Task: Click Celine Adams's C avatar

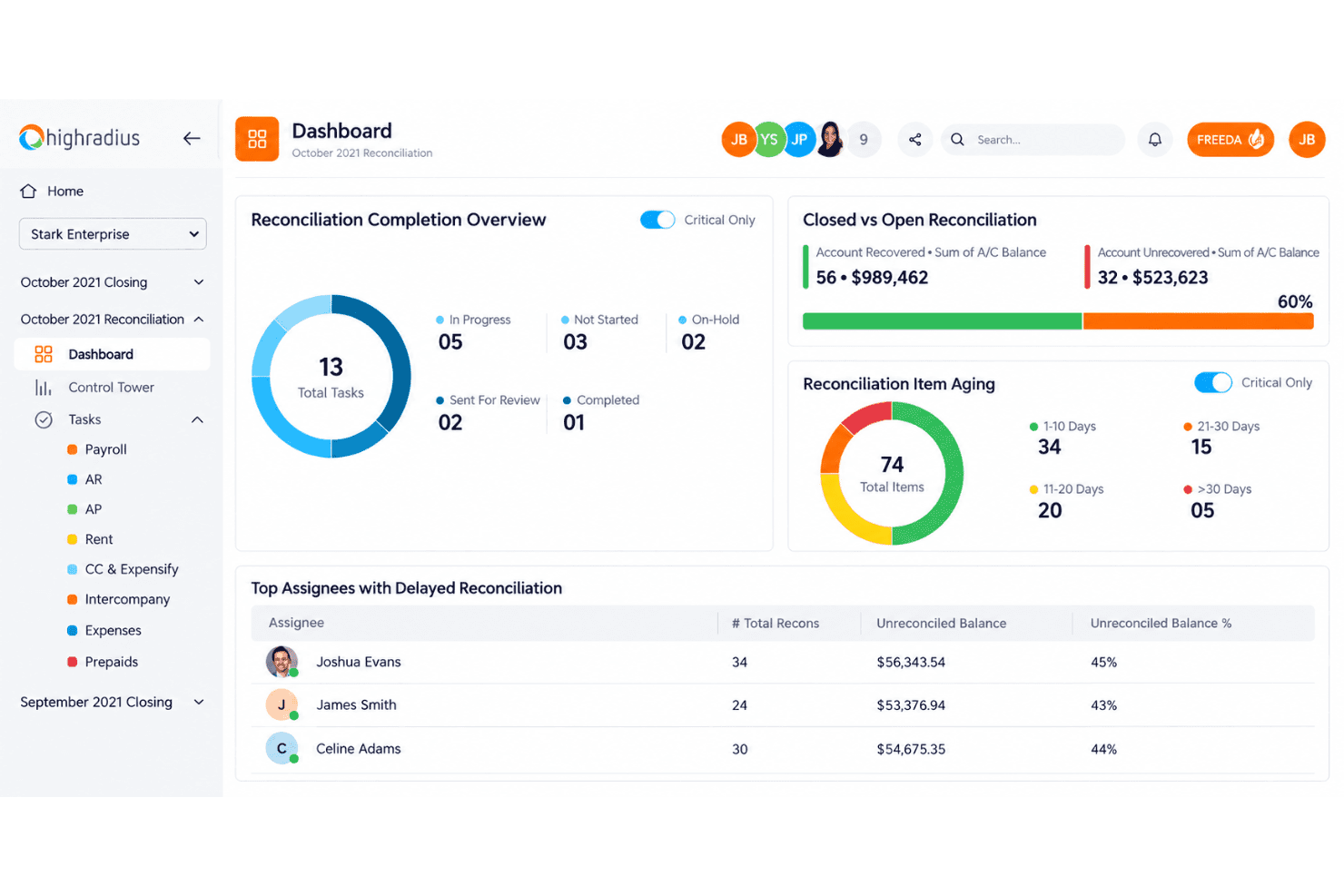Action: click(x=282, y=748)
